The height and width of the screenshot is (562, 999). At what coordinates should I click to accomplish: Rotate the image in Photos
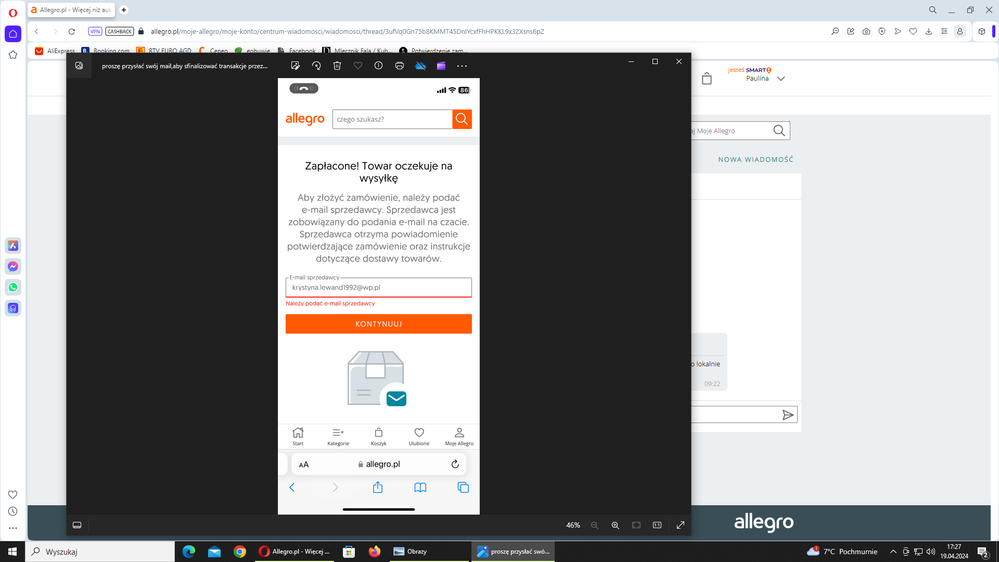pyautogui.click(x=316, y=66)
